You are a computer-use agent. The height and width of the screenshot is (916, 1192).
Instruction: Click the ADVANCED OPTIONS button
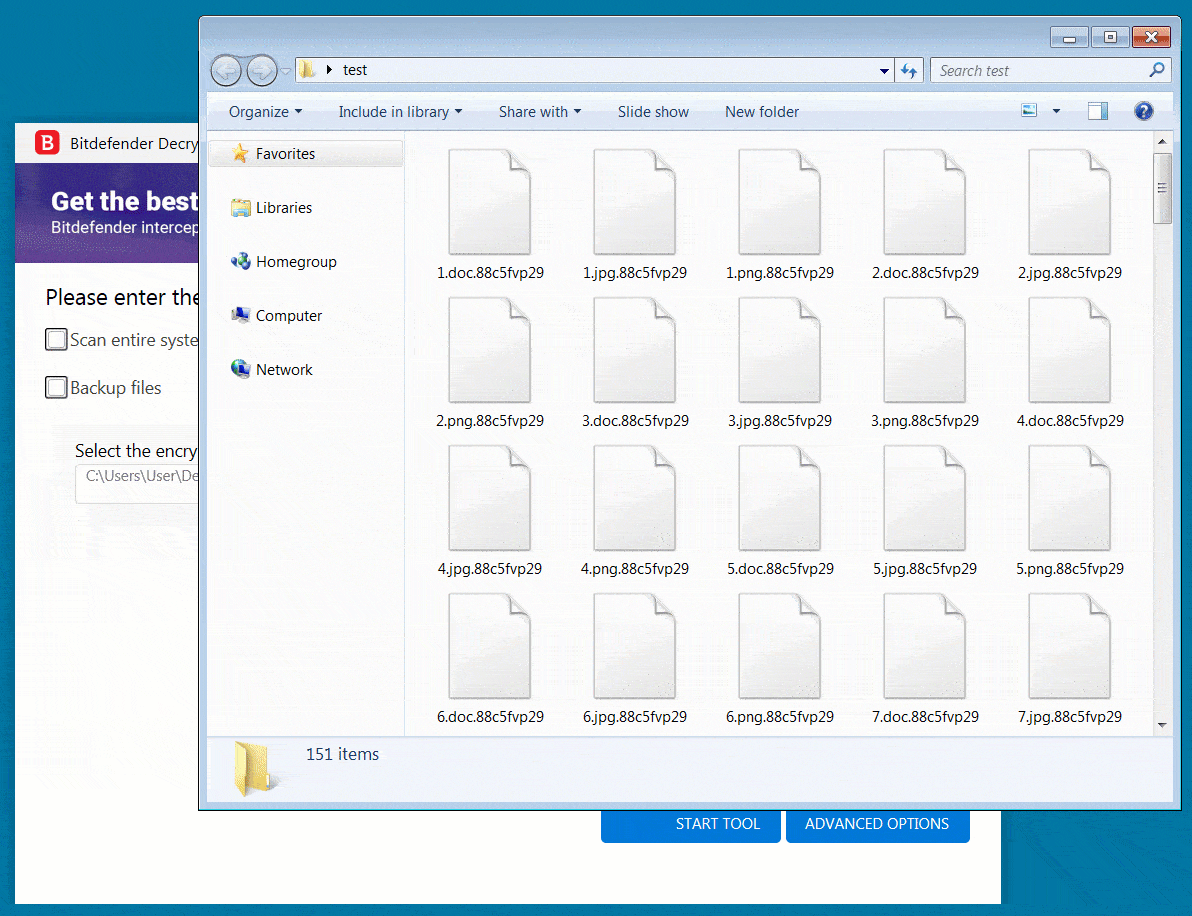[x=877, y=826]
